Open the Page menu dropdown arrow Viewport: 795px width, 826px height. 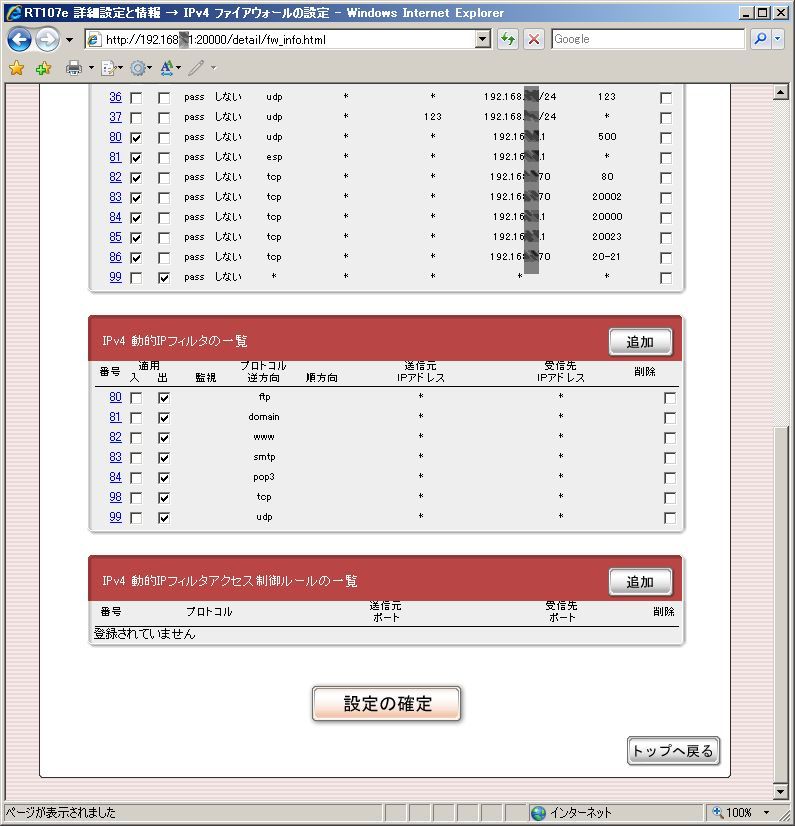(x=121, y=68)
